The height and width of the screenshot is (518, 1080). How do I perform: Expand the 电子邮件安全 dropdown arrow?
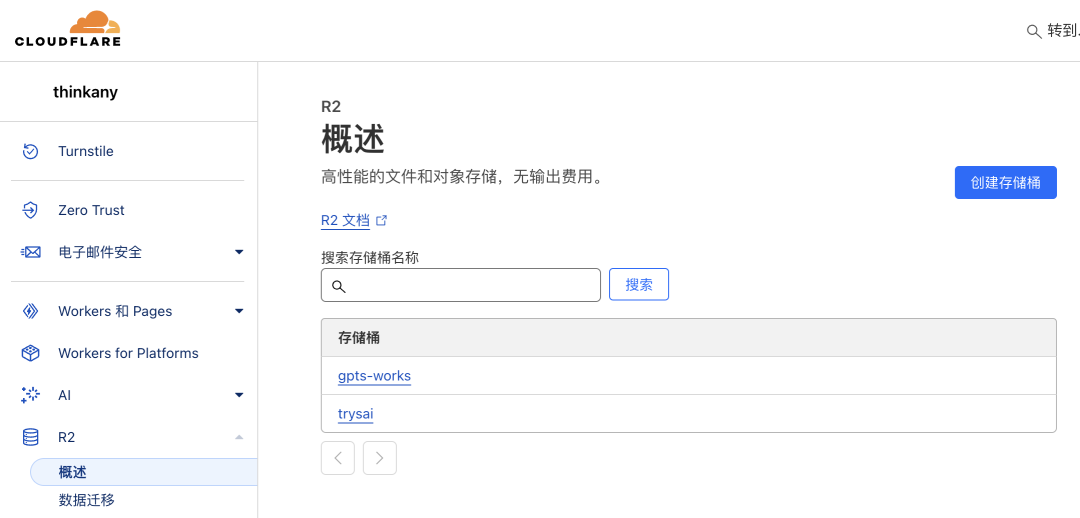pos(239,252)
